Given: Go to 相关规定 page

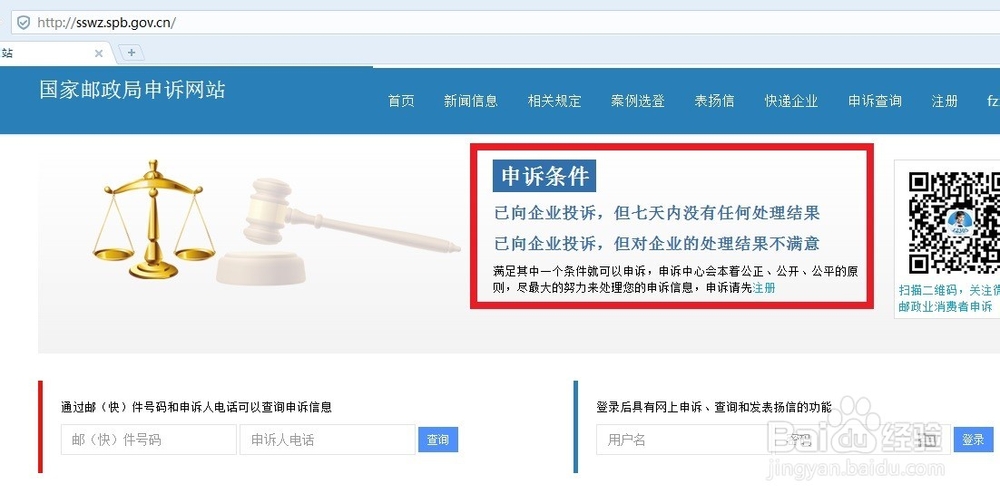Looking at the screenshot, I should pos(554,101).
